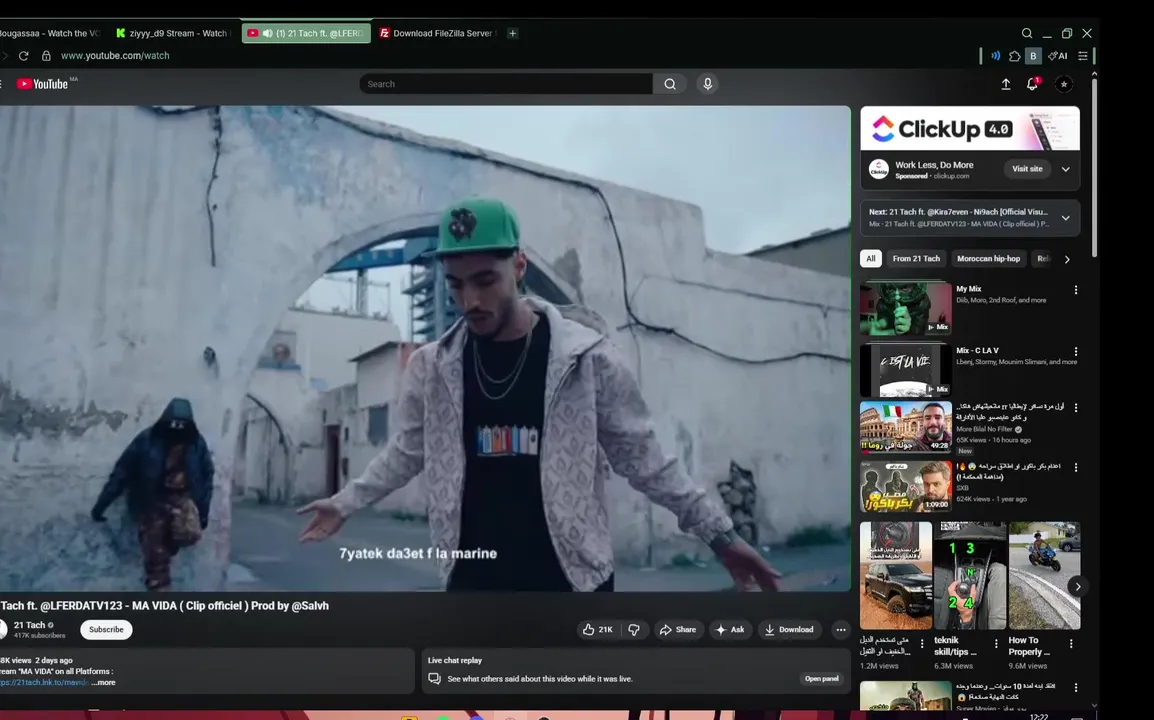Screen dimensions: 1154x720
Task: Click the main video player frame
Action: (x=425, y=348)
